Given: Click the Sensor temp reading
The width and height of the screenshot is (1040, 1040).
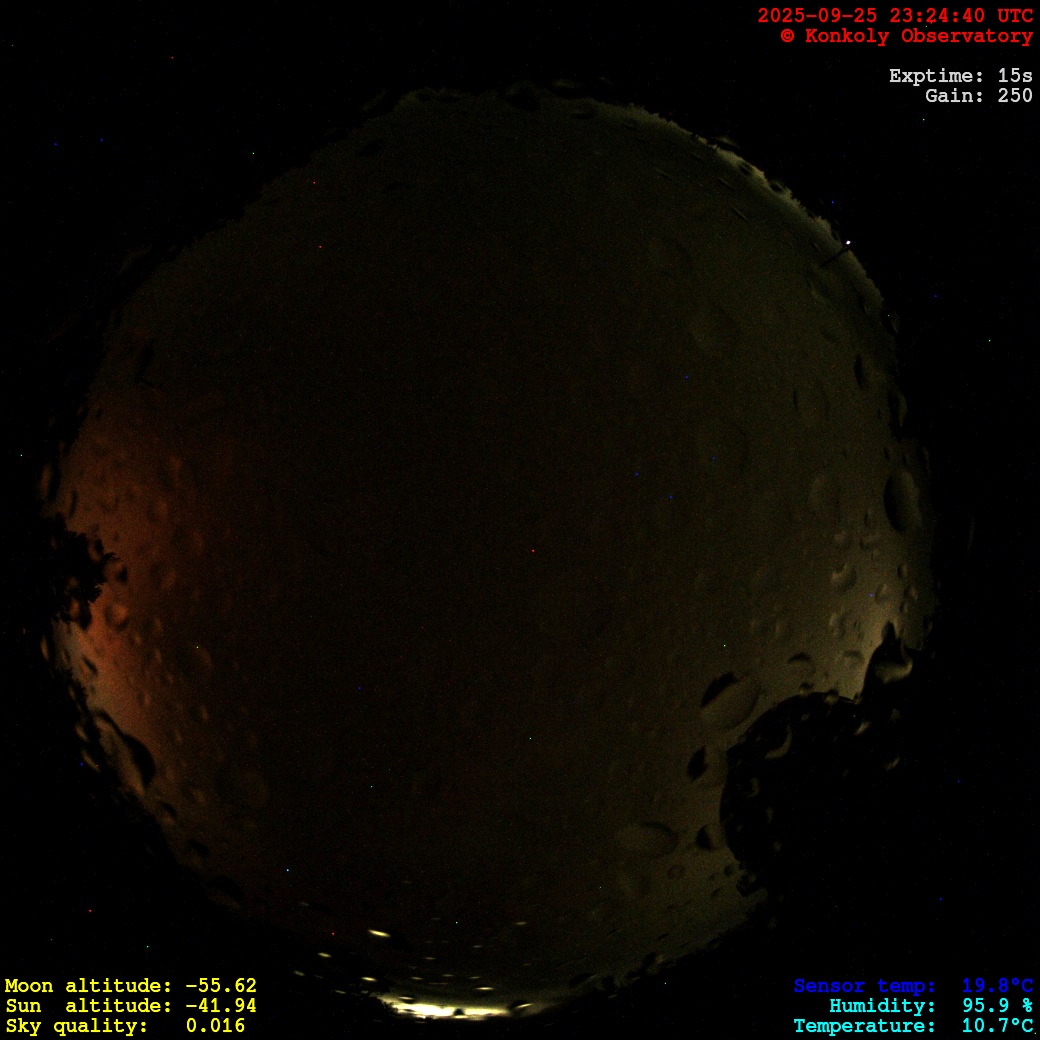Looking at the screenshot, I should click(997, 986).
